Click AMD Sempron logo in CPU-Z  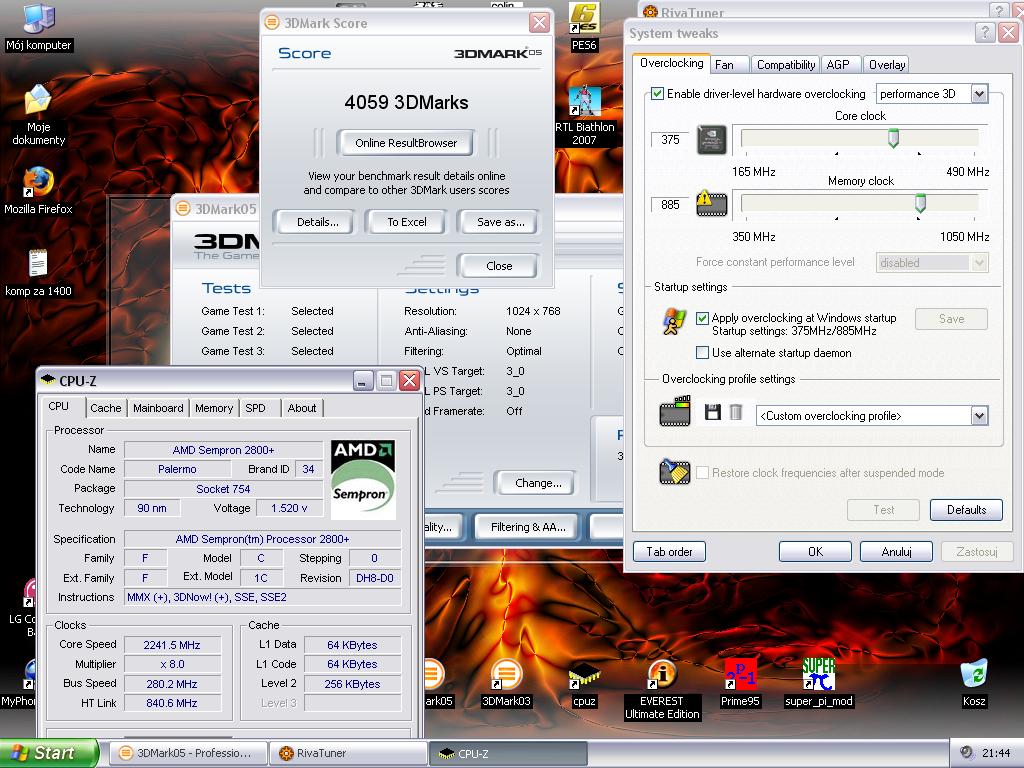363,480
